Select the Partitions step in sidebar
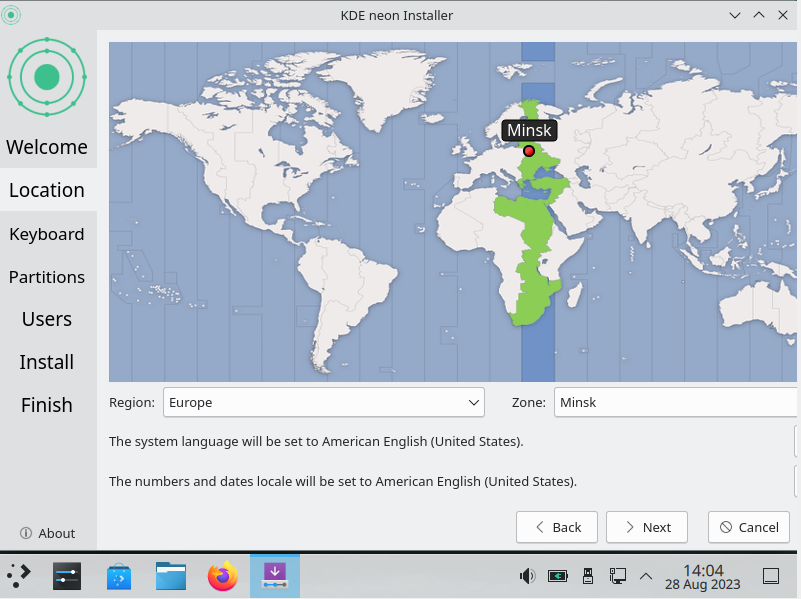 47,277
